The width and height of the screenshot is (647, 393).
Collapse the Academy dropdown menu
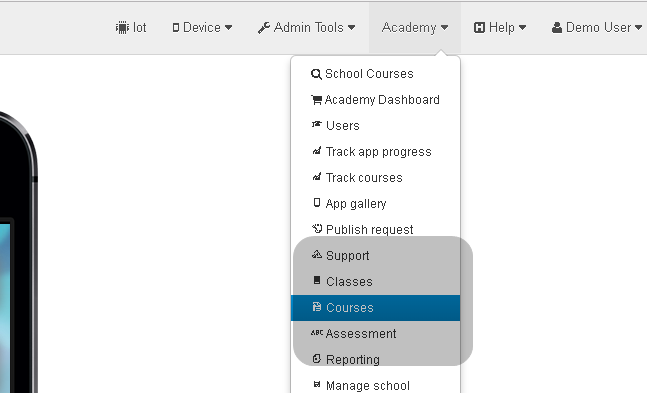tap(415, 28)
